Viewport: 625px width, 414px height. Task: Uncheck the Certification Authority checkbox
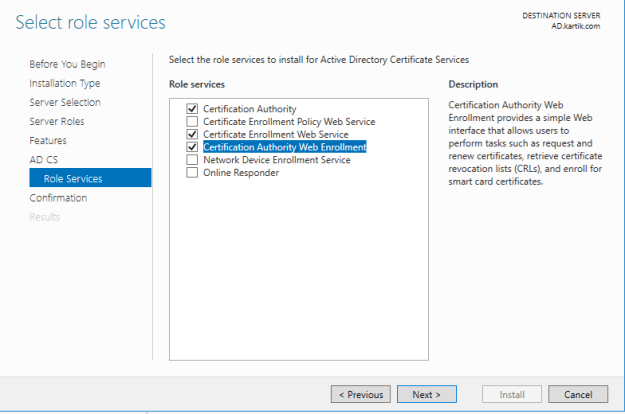[x=192, y=108]
